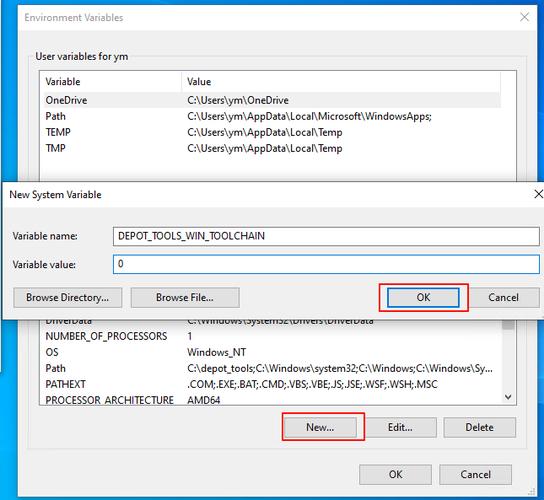Close the New System Variable dialog

[x=538, y=194]
